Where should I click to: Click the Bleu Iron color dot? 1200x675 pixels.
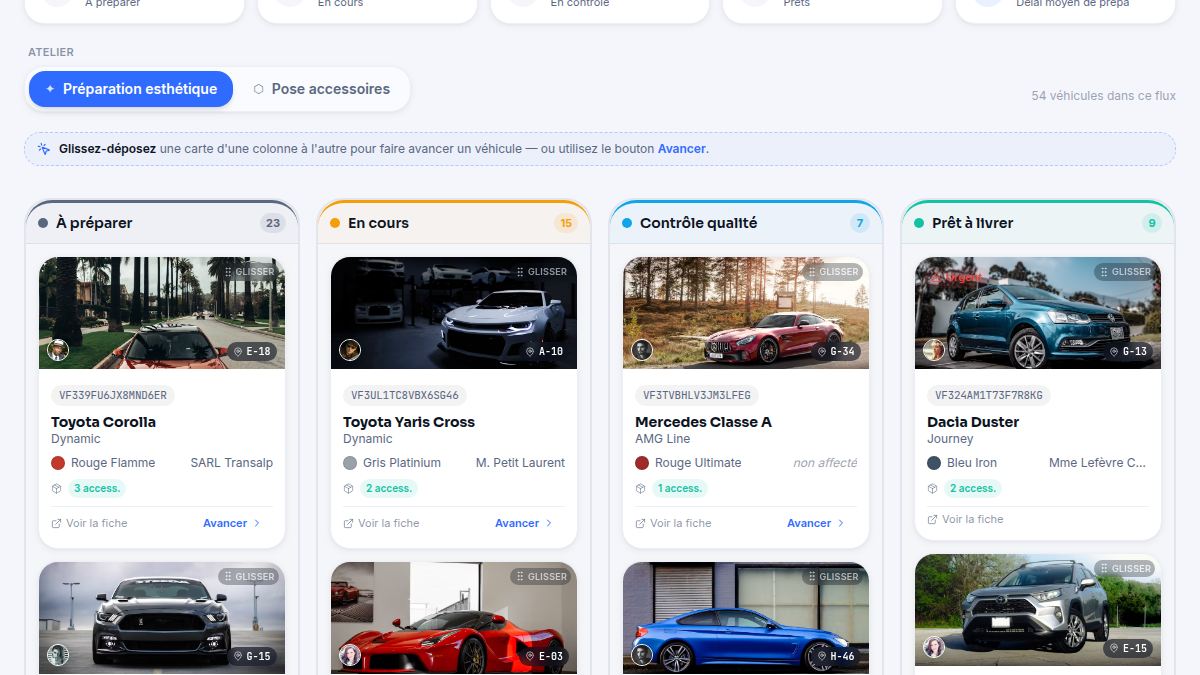pyautogui.click(x=934, y=463)
